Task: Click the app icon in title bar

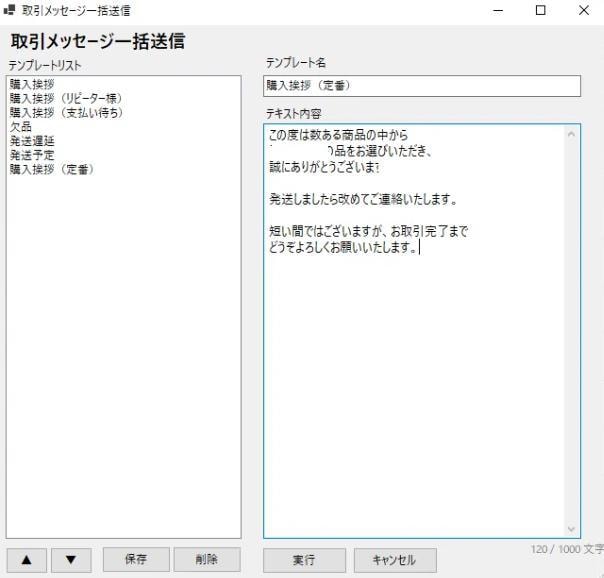Action: [9, 10]
